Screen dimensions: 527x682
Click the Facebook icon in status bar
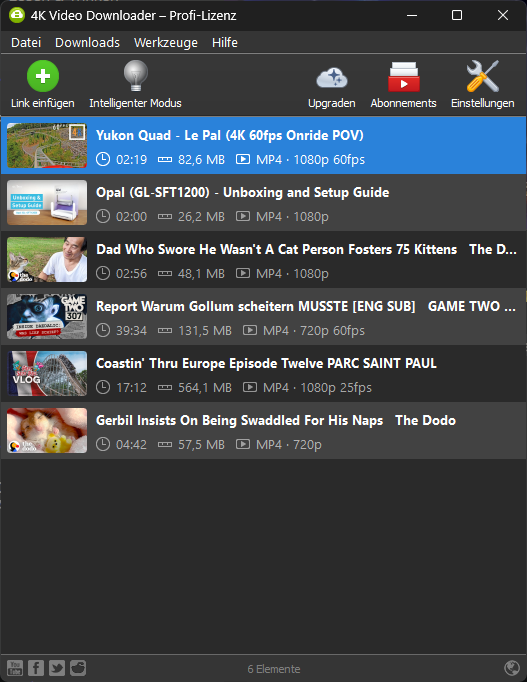(36, 668)
